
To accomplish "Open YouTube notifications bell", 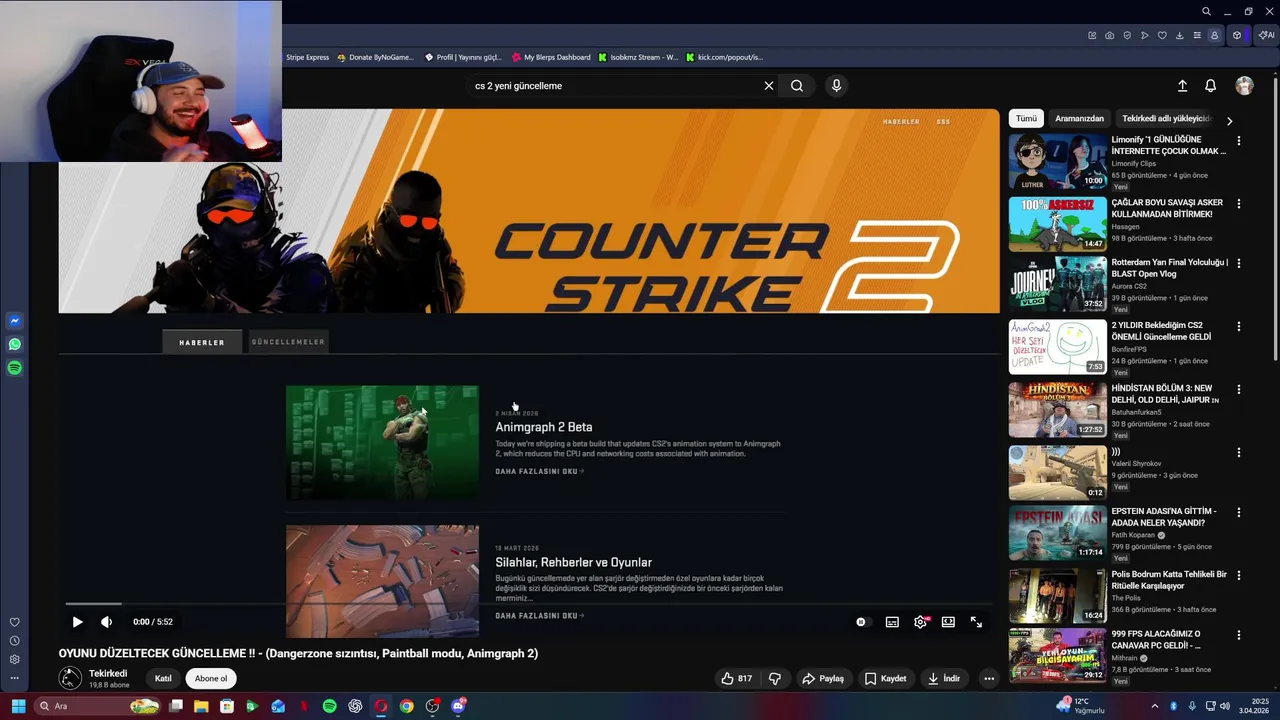I will [1210, 86].
